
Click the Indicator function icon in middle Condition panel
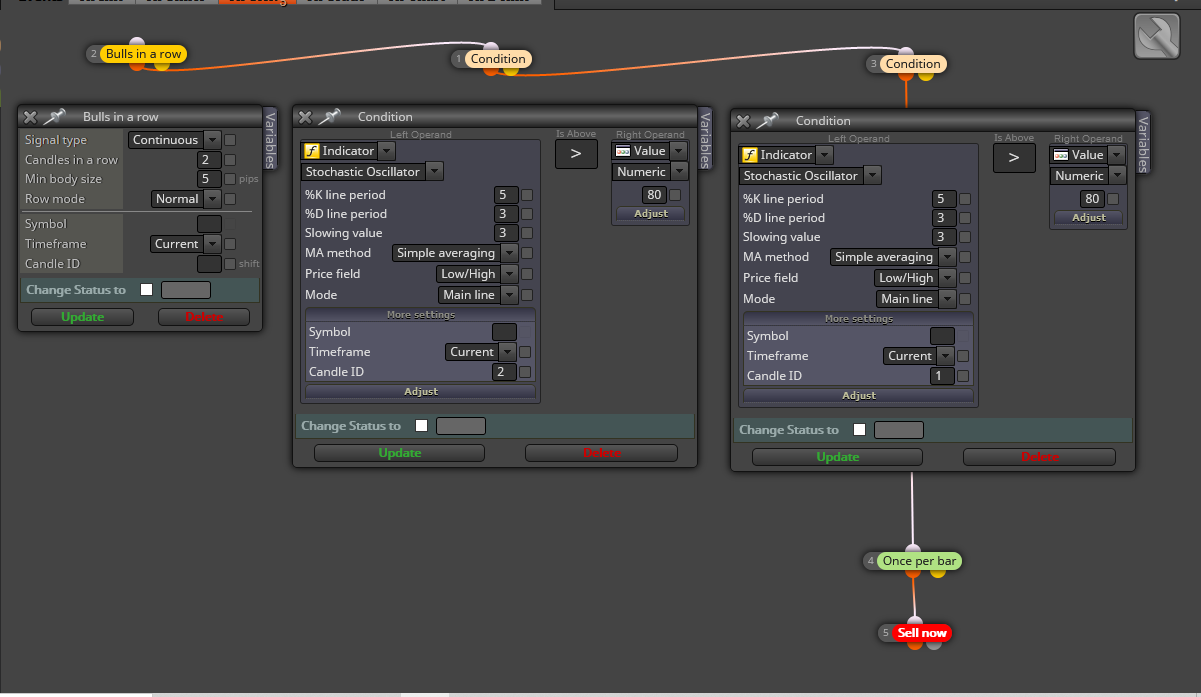point(311,151)
